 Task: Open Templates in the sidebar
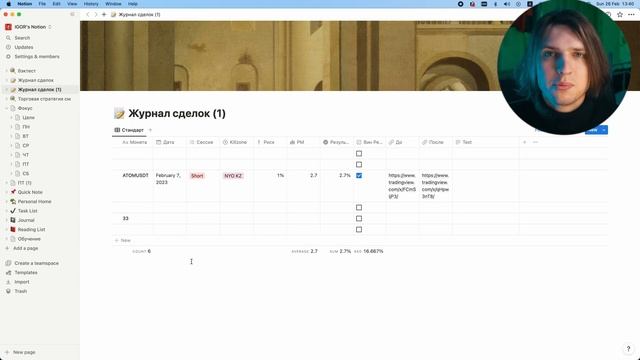pyautogui.click(x=26, y=273)
